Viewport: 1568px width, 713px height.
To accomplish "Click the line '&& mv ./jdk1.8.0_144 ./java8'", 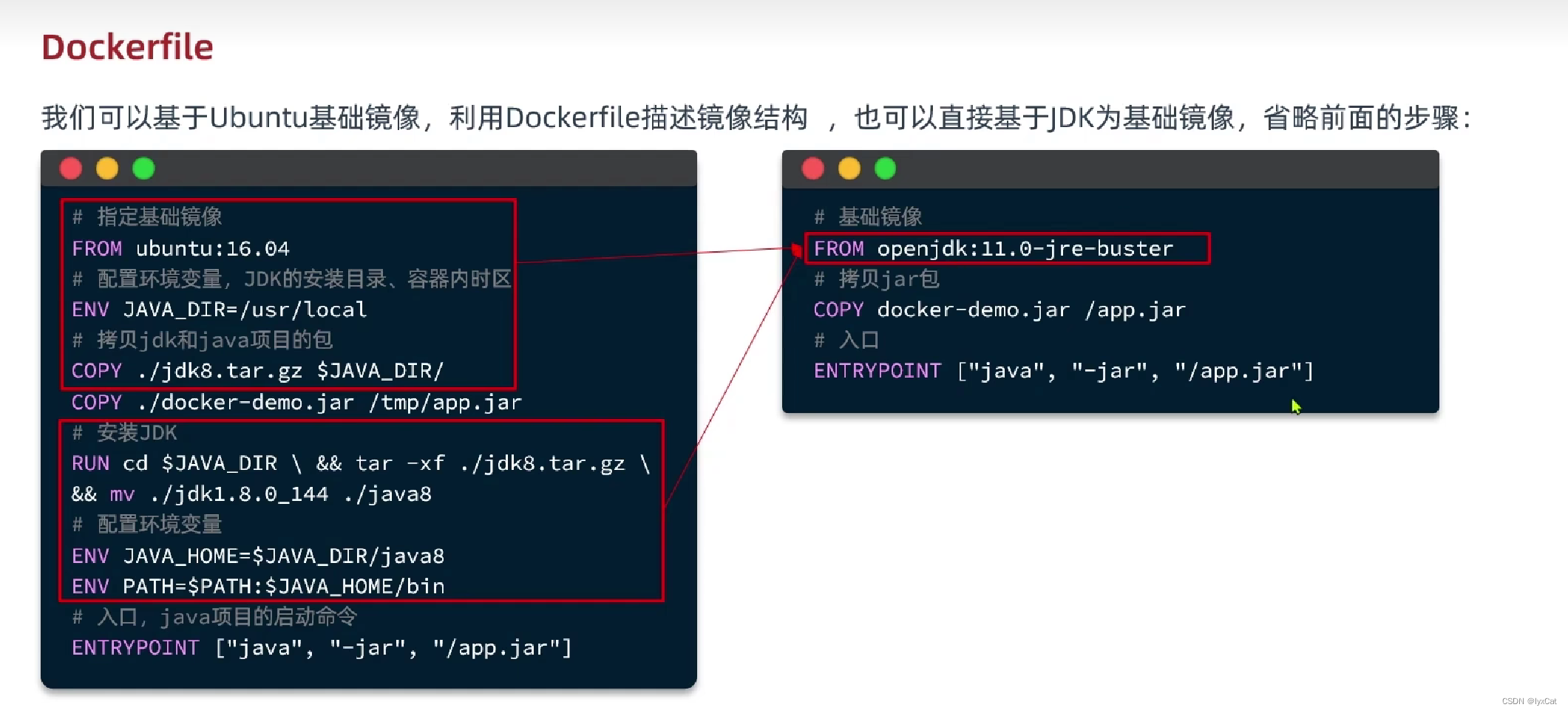I will [x=251, y=494].
